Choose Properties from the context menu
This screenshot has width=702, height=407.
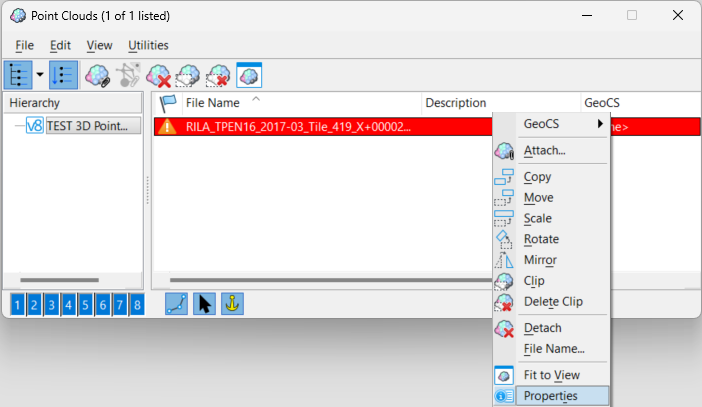click(x=551, y=396)
